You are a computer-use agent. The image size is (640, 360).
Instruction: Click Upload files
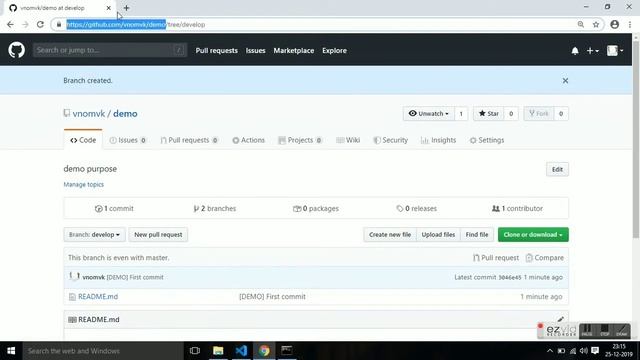point(438,235)
